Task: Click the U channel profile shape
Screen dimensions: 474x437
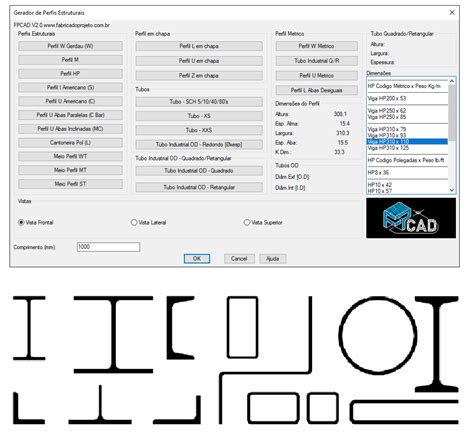Action: 180,328
